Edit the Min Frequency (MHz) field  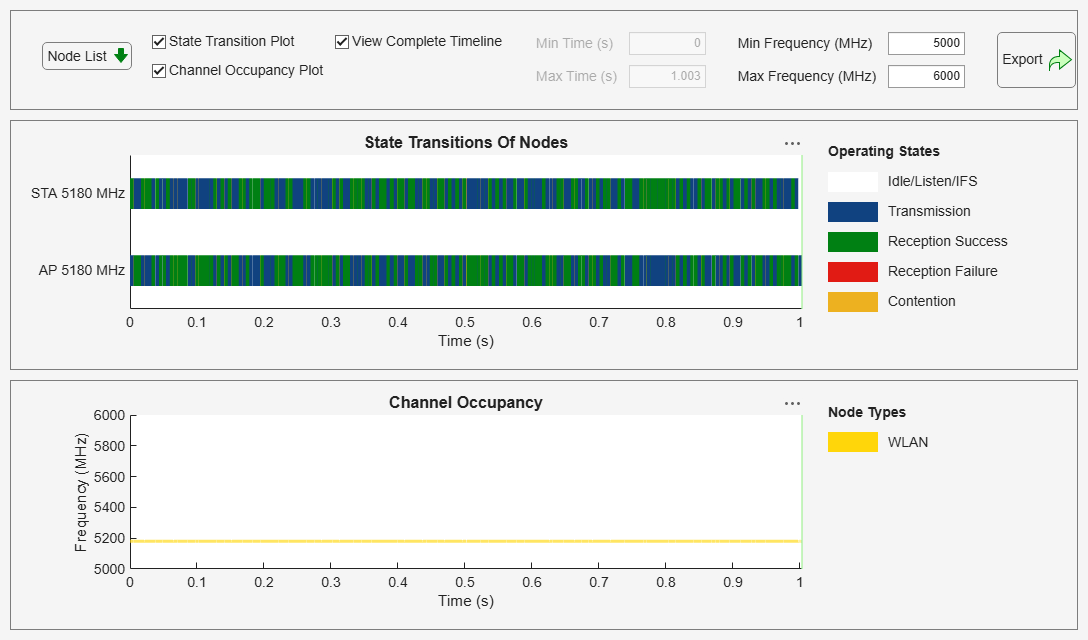coord(926,43)
